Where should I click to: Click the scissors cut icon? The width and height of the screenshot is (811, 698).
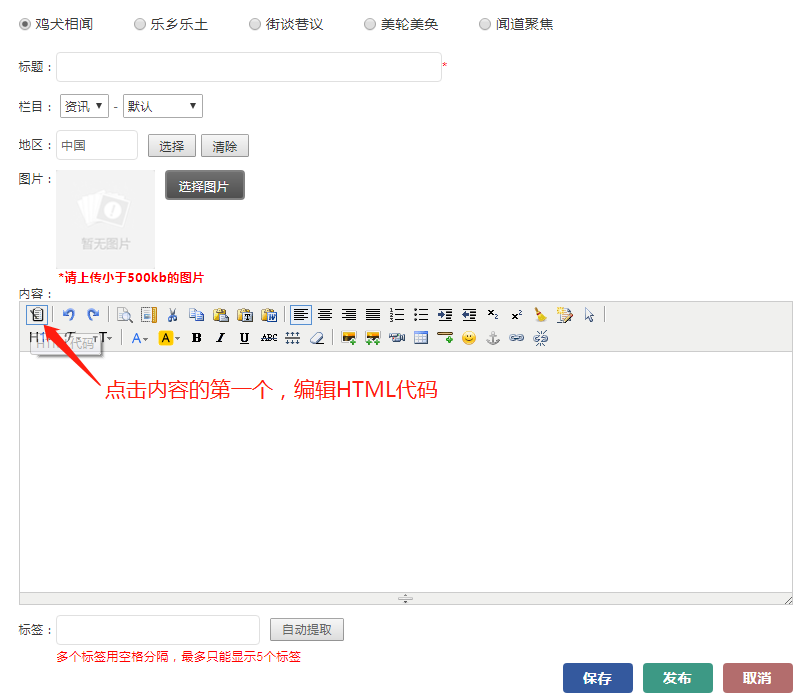click(173, 315)
